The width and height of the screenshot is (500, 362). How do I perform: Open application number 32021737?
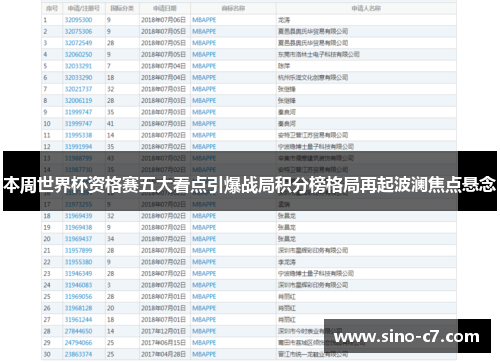(x=78, y=89)
